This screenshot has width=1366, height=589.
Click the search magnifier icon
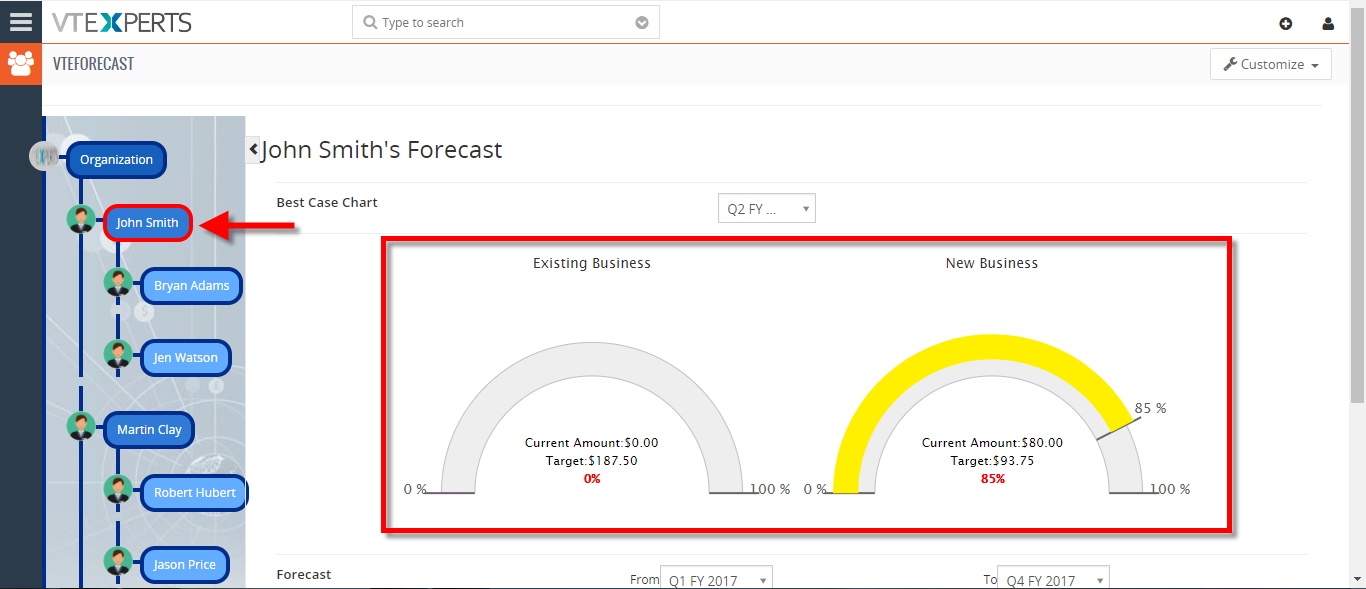click(x=370, y=22)
